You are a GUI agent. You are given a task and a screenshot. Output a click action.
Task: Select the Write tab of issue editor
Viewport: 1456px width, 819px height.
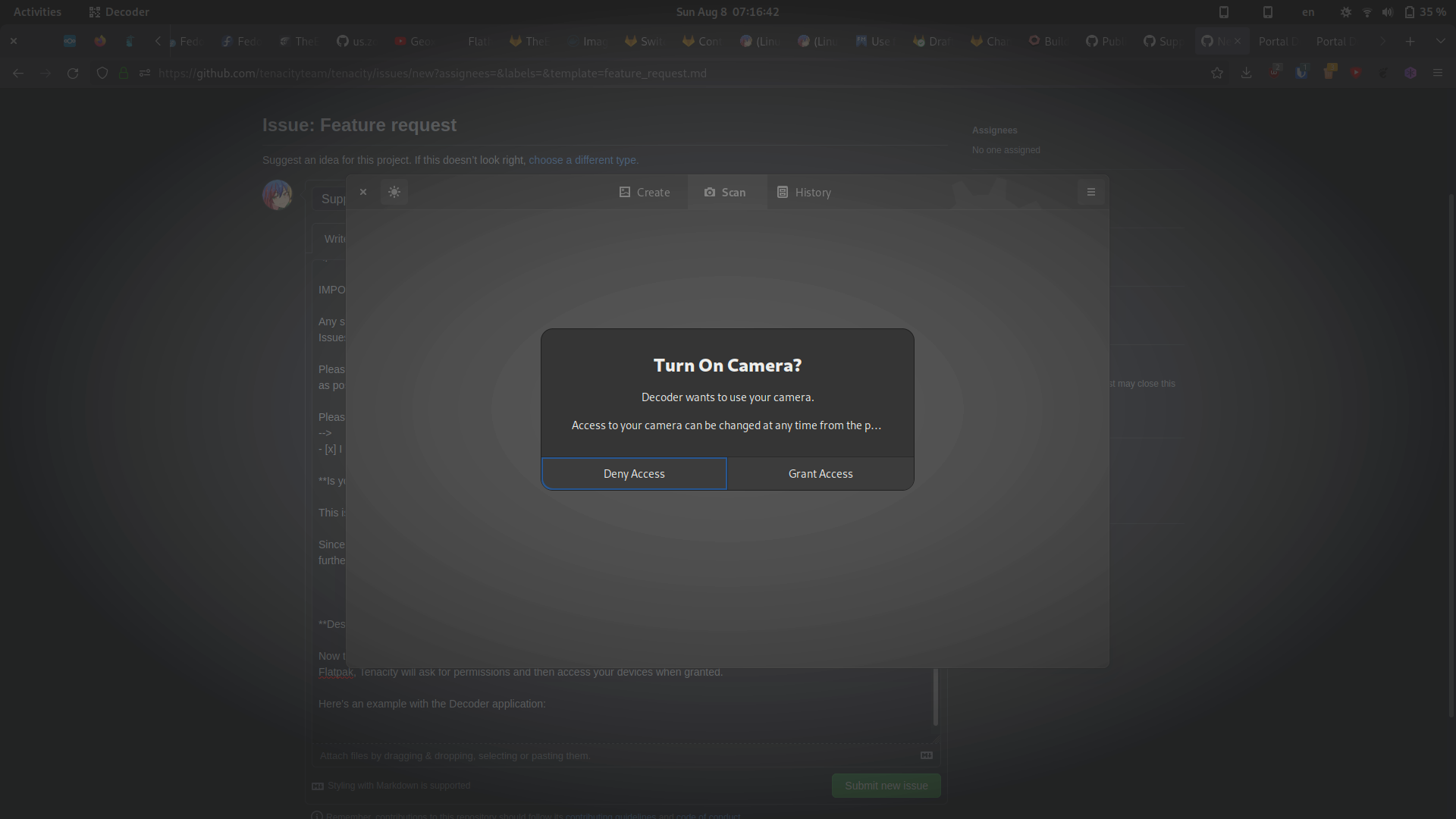coord(330,239)
